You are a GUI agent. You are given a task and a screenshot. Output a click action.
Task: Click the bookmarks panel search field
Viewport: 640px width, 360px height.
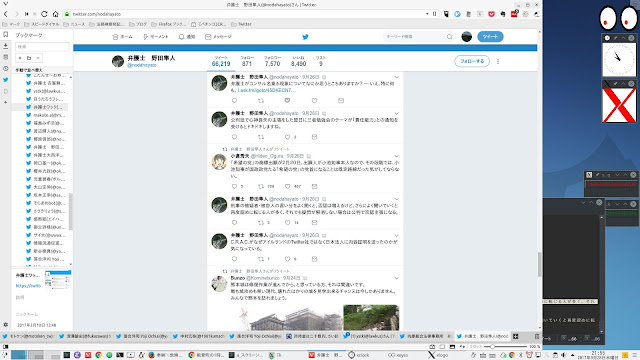pos(42,47)
